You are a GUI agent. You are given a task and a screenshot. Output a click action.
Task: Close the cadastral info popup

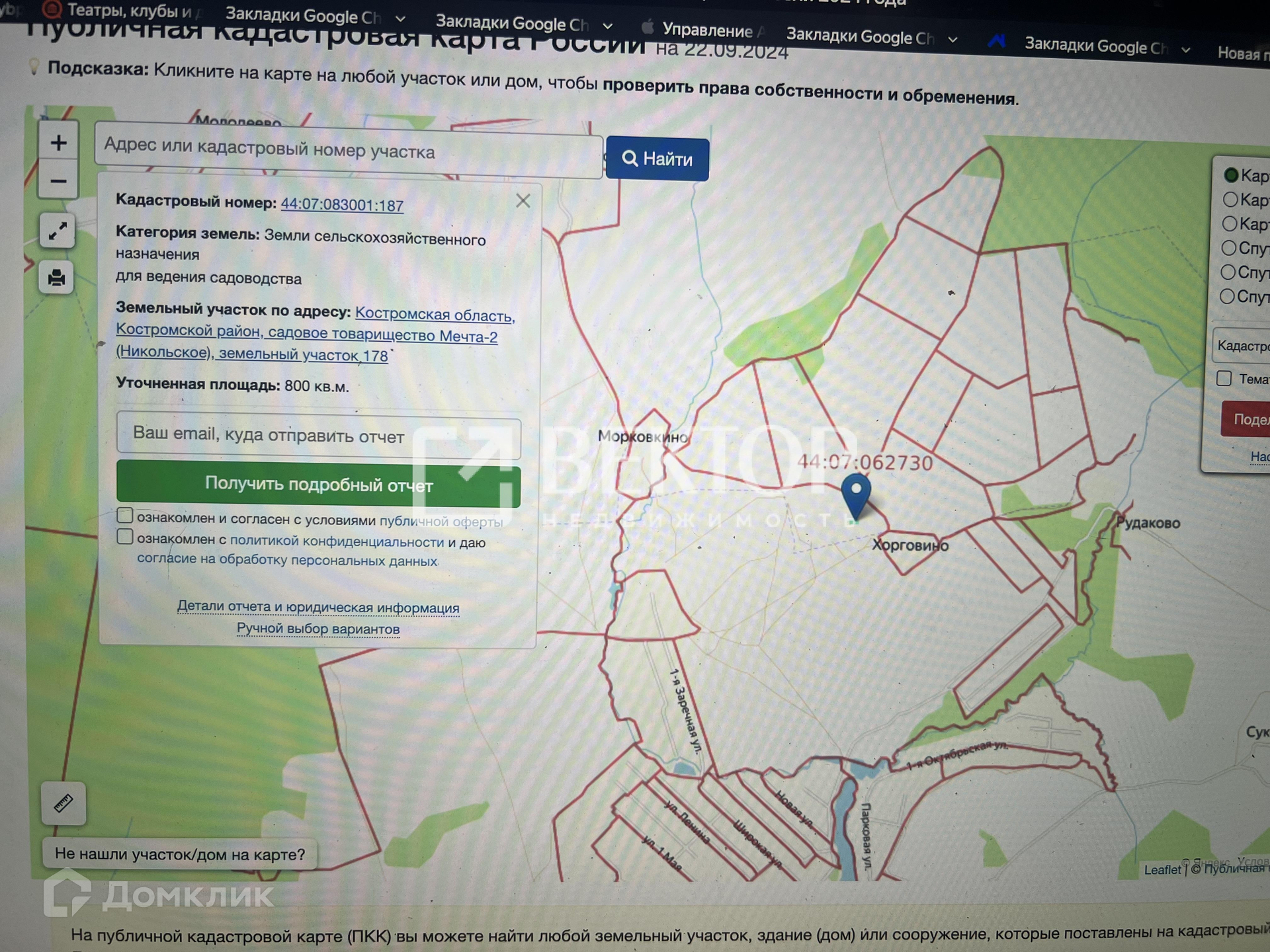(523, 201)
